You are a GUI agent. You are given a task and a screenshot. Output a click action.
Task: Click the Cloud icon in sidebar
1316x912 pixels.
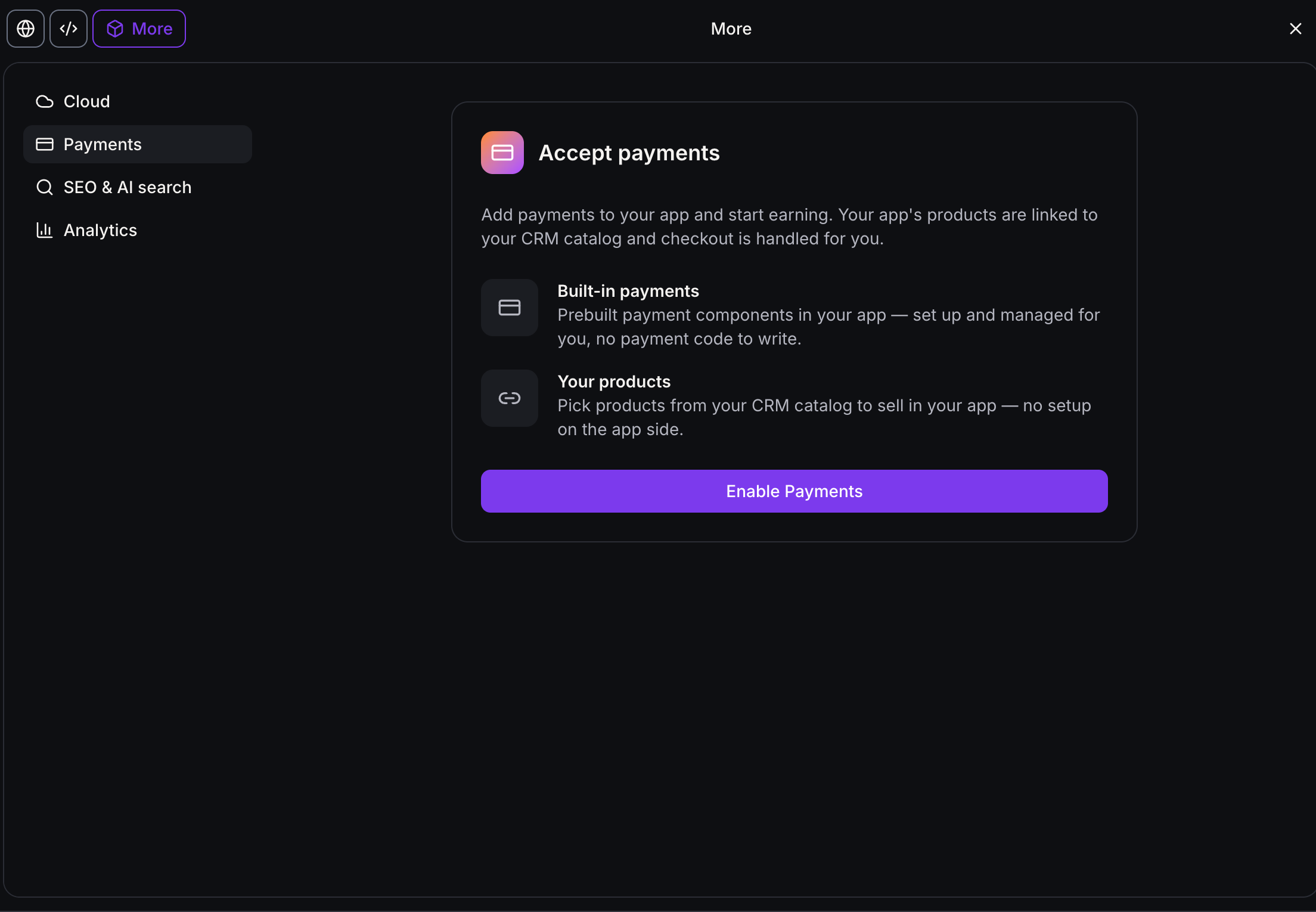[45, 101]
